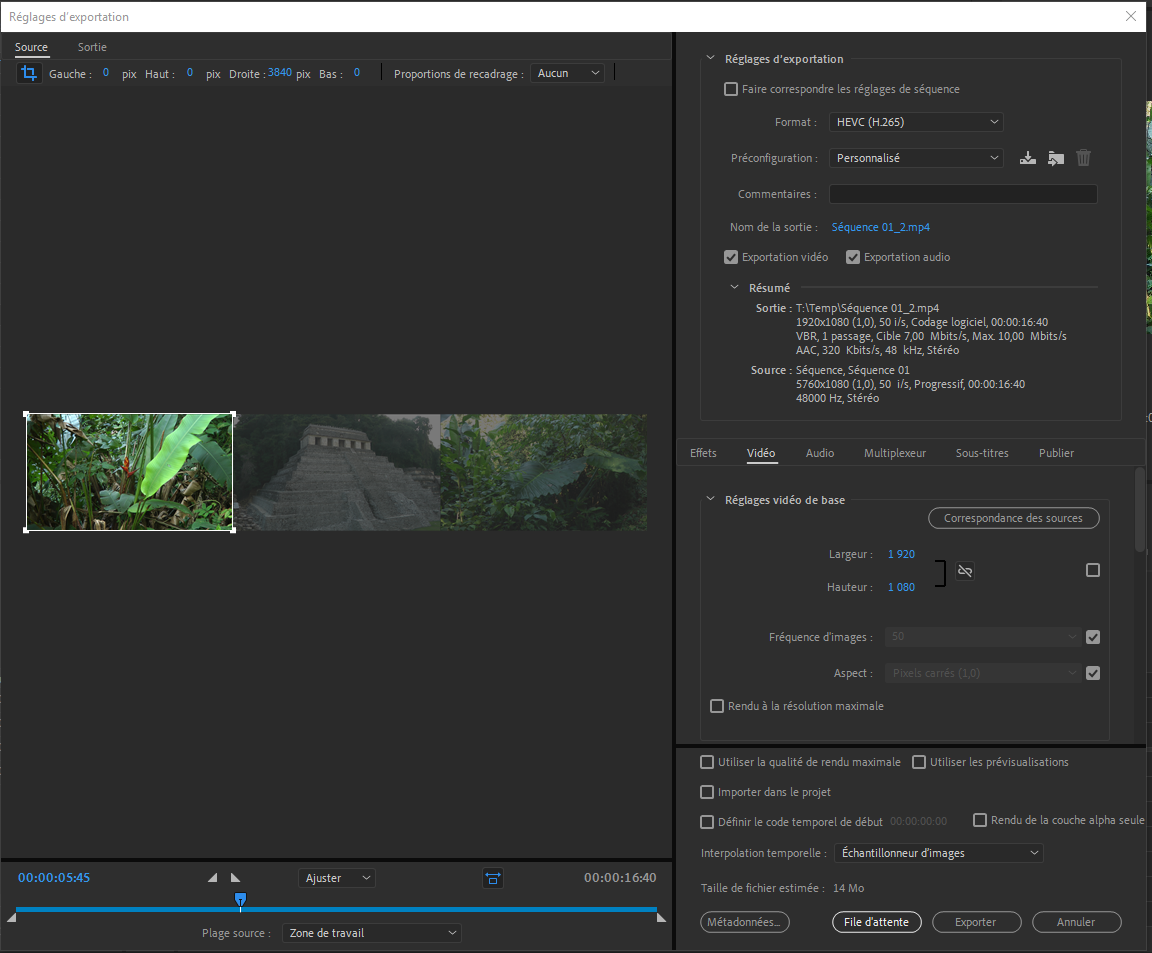The width and height of the screenshot is (1152, 953).
Task: Uncheck the Aspect match source checkbox
Action: [x=1093, y=673]
